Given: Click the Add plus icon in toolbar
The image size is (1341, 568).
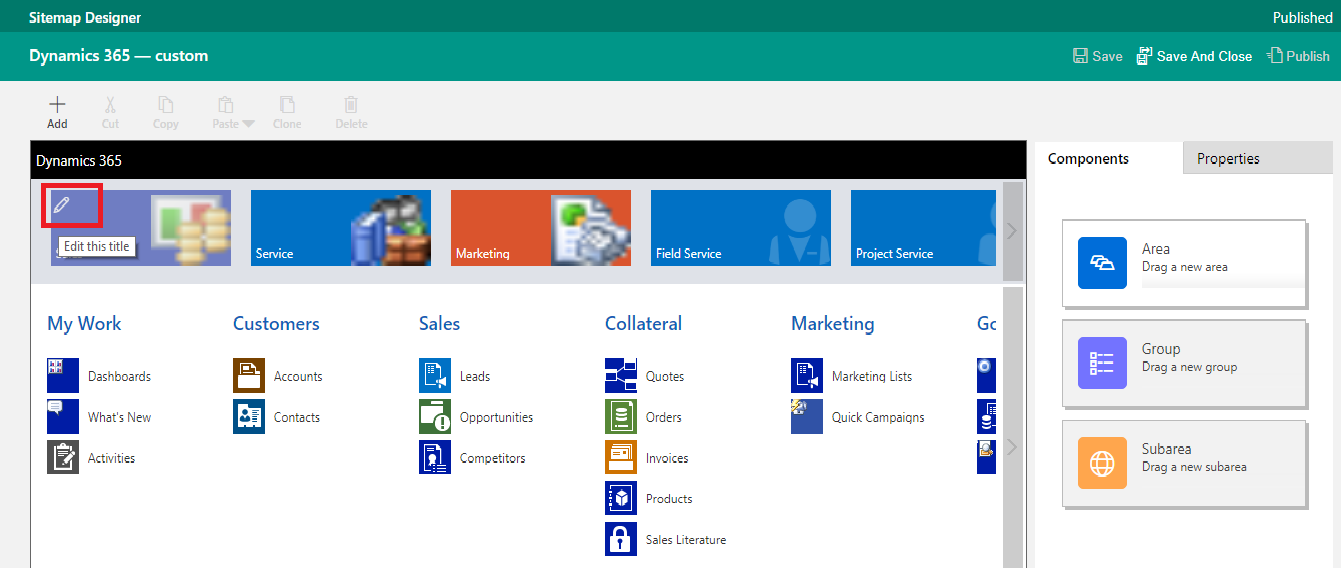Looking at the screenshot, I should (x=57, y=104).
